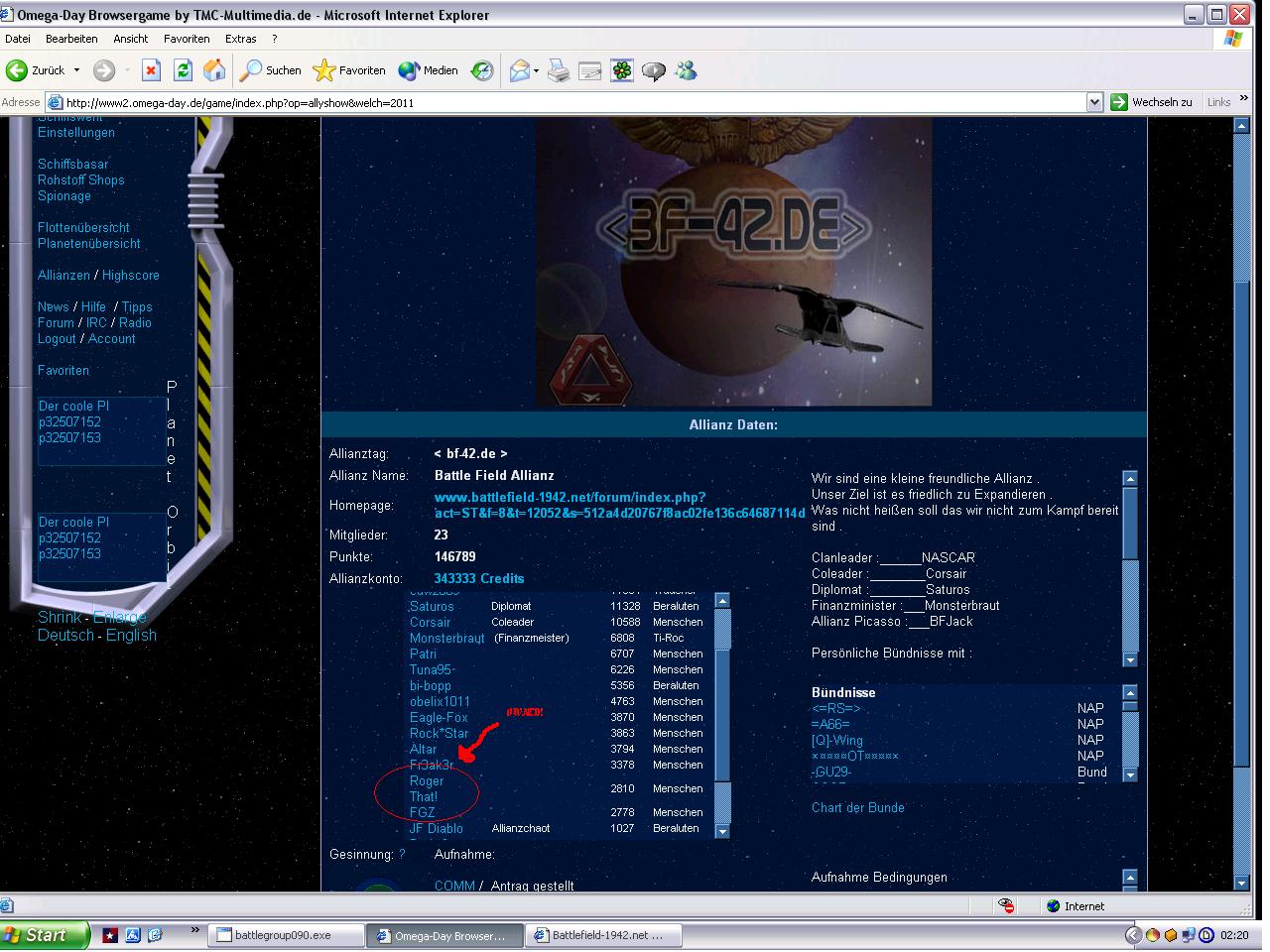The height and width of the screenshot is (952, 1270).
Task: Open Flottenübersicht
Action: [x=83, y=228]
